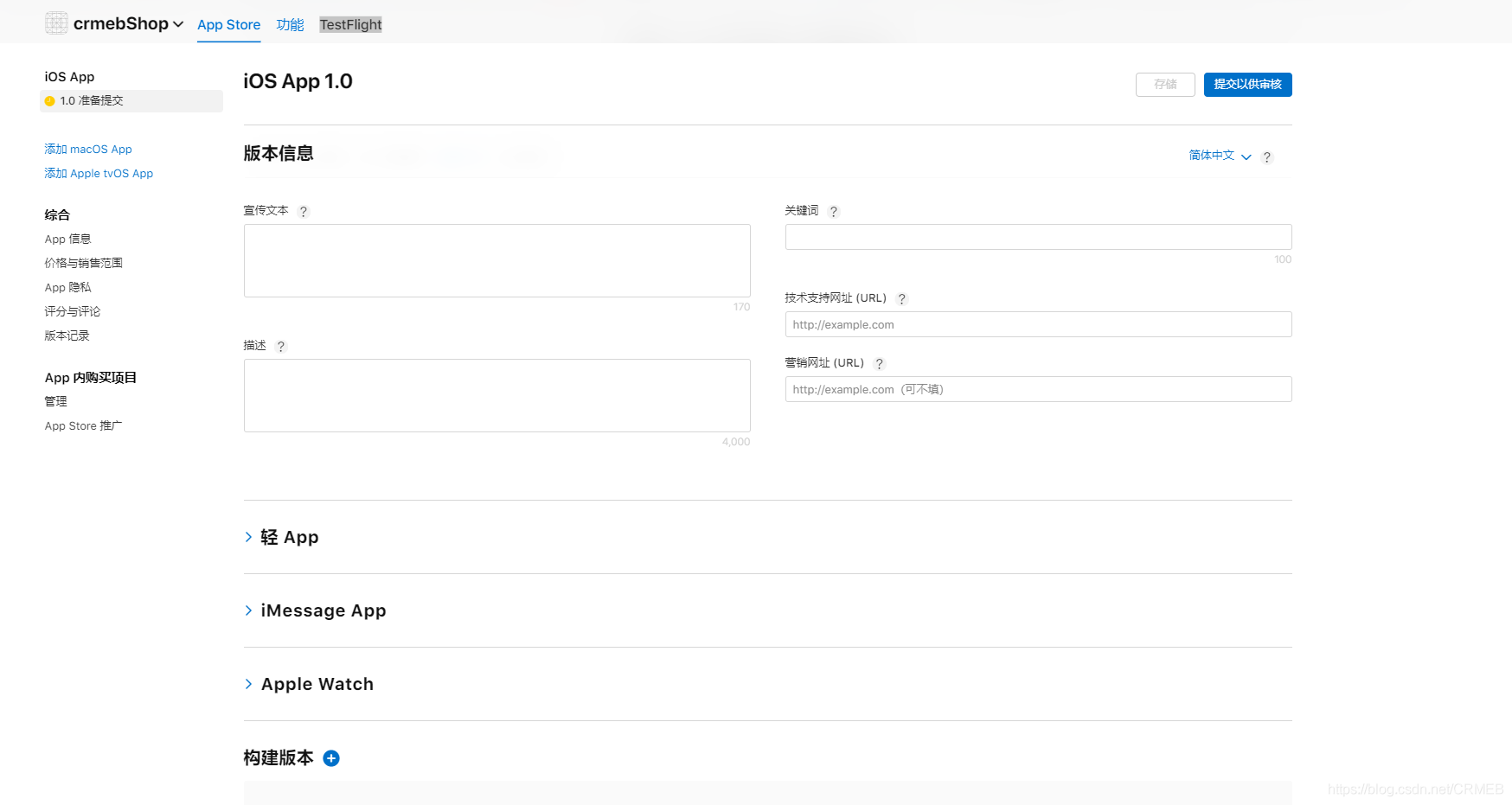
Task: Open help icon next to 宣传文本
Action: tap(304, 212)
